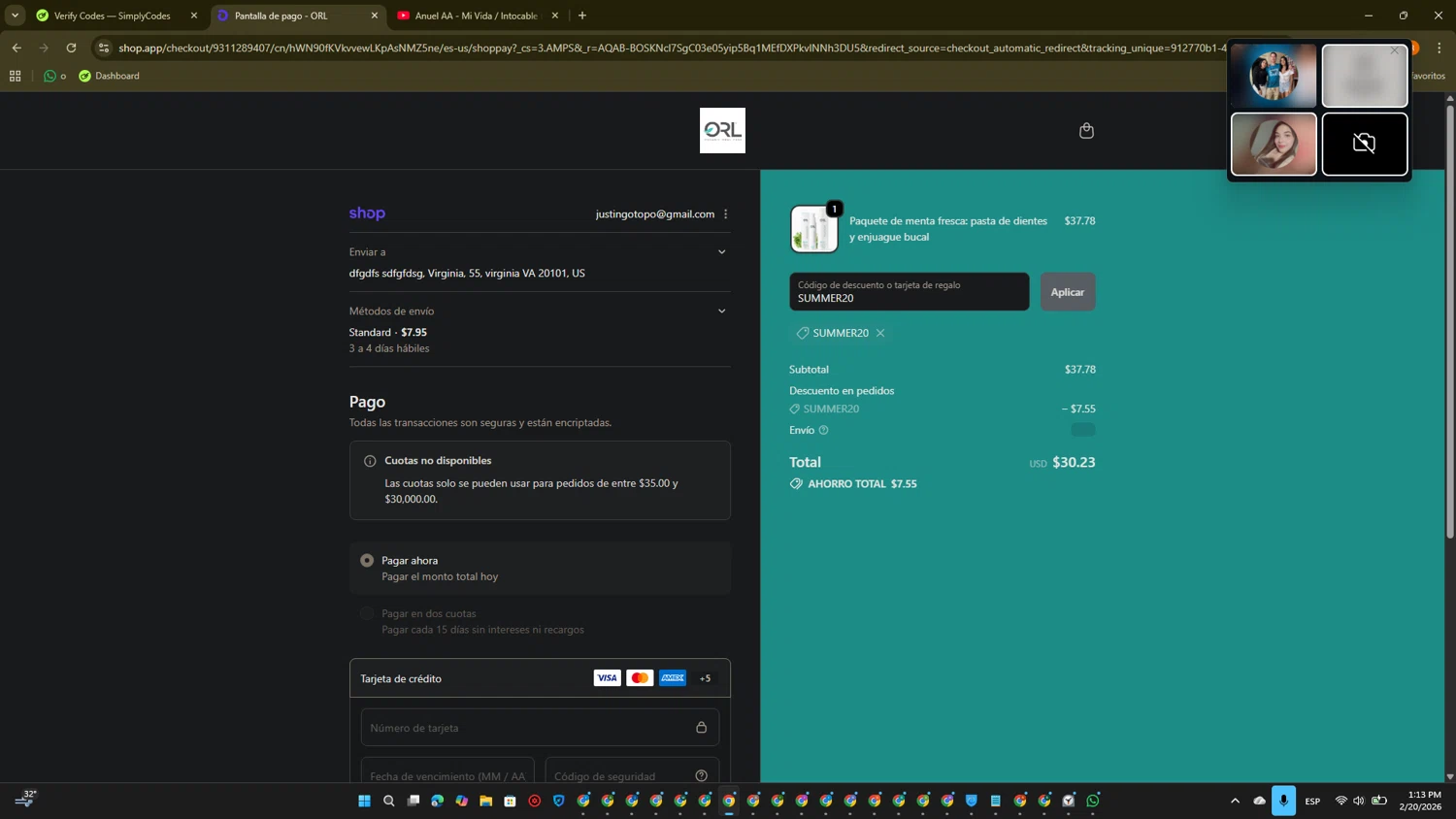Click the microphone icon in system tray

pos(1283,801)
